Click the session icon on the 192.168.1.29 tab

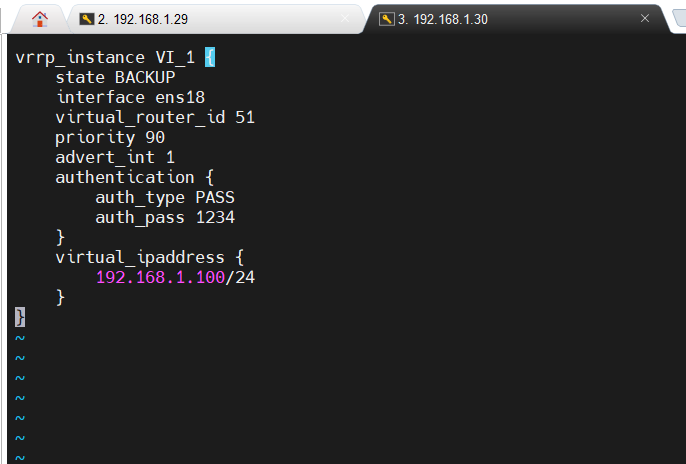click(x=86, y=19)
